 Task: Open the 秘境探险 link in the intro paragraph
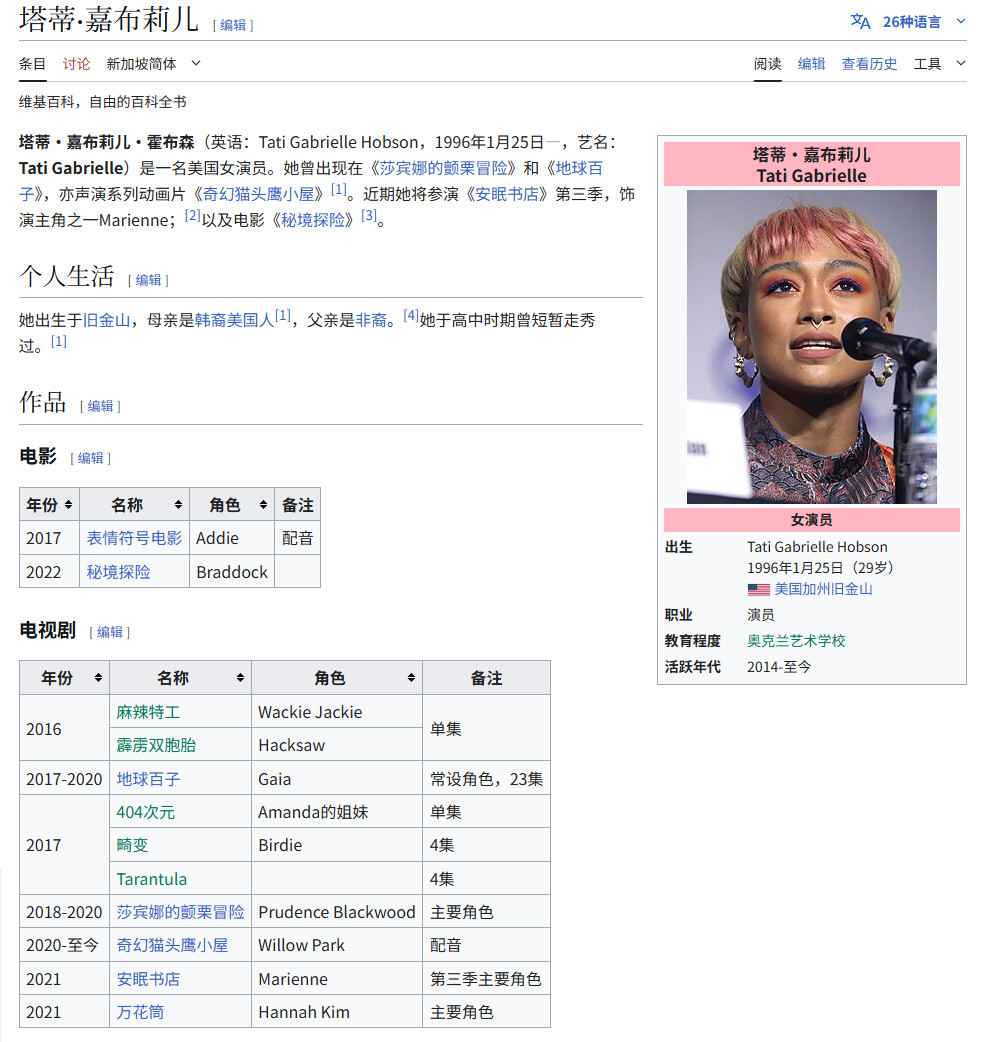point(312,220)
